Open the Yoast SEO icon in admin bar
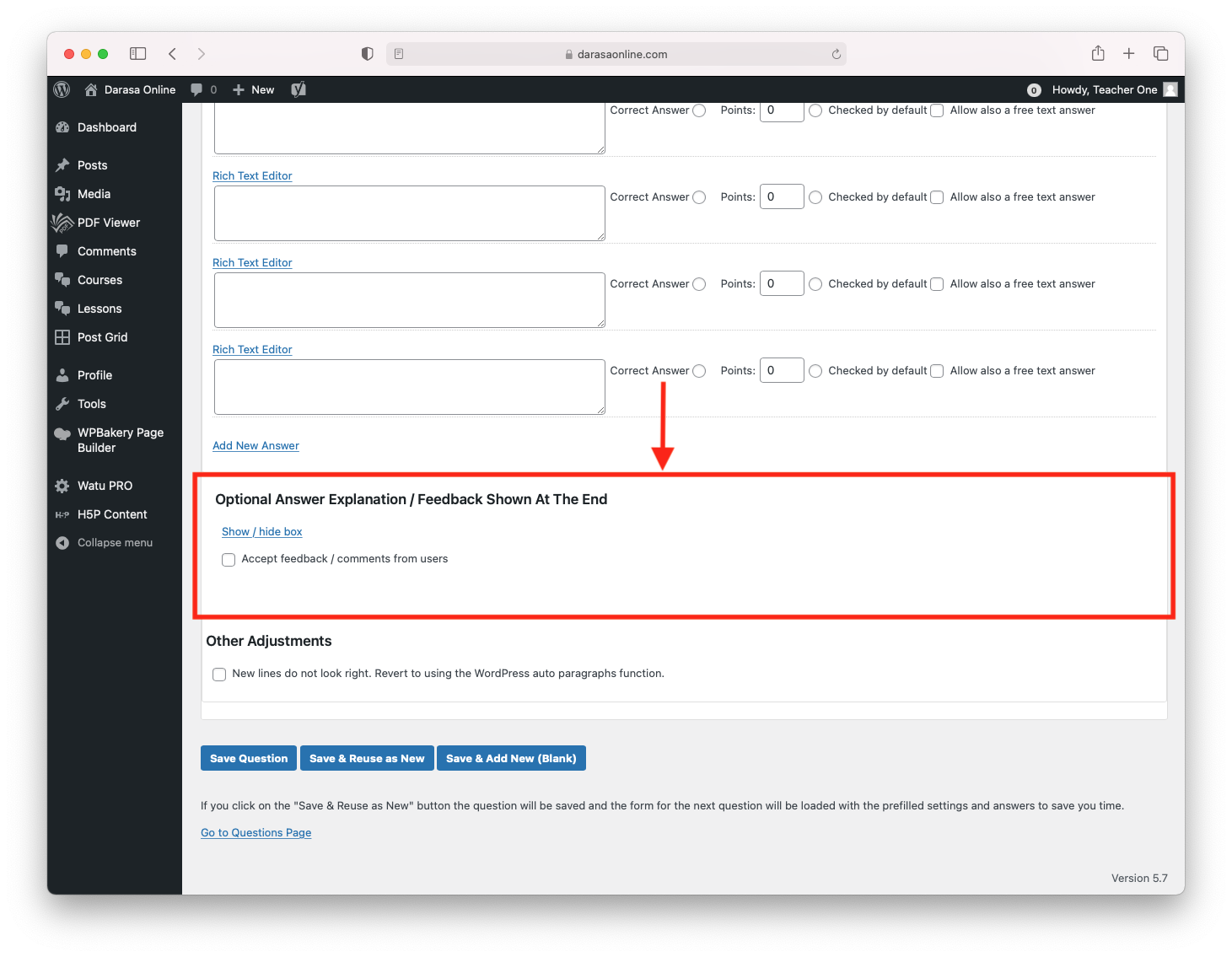 (299, 89)
